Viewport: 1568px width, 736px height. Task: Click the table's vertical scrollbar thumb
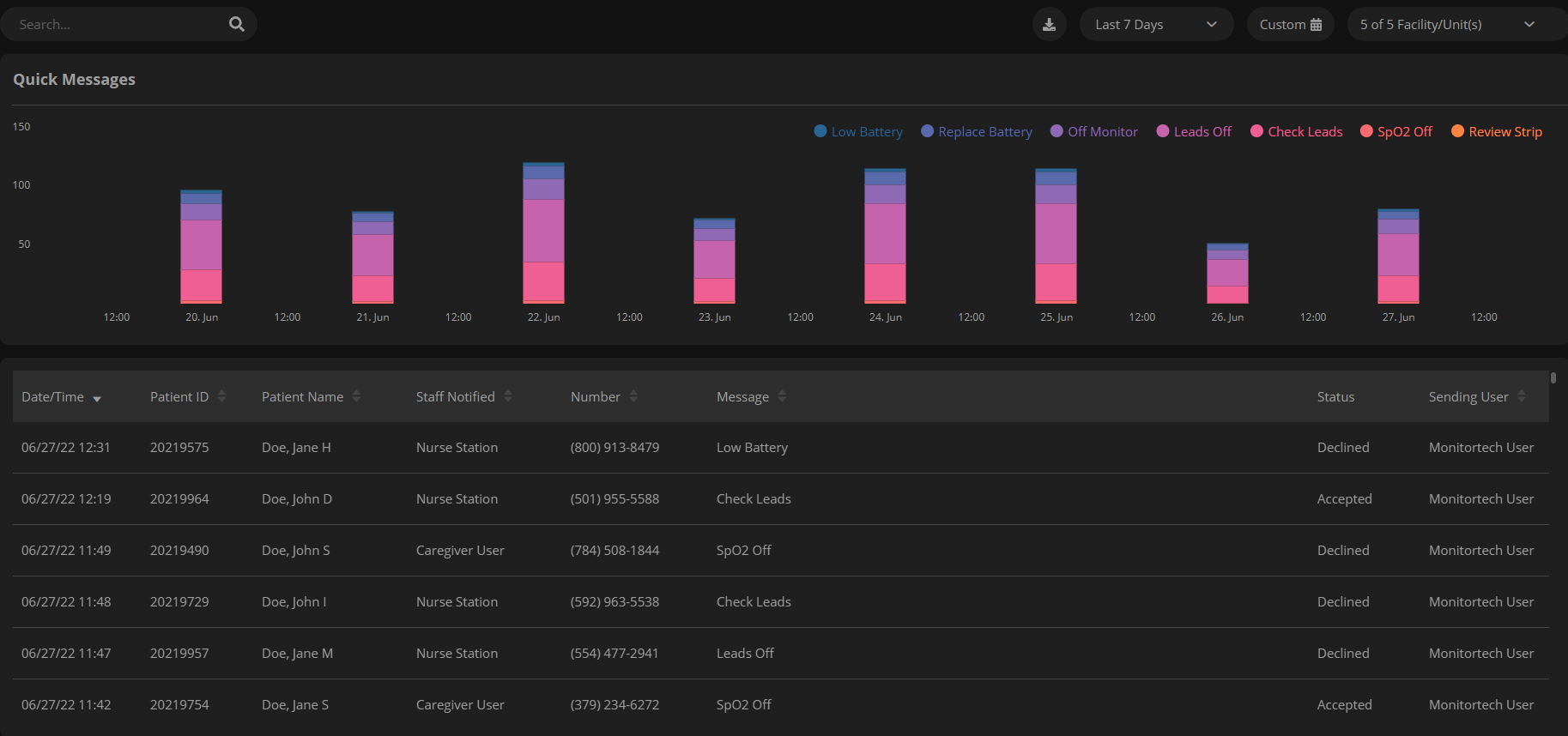point(1553,377)
